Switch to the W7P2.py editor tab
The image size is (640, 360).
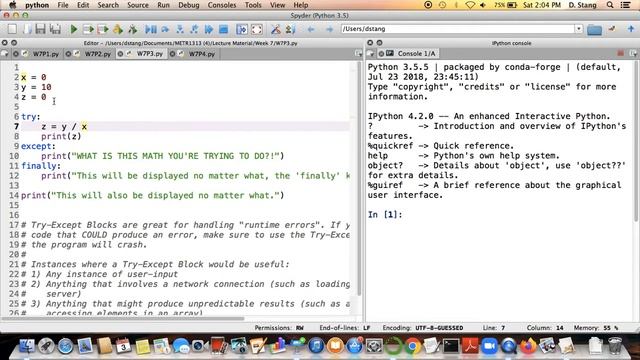[98, 53]
